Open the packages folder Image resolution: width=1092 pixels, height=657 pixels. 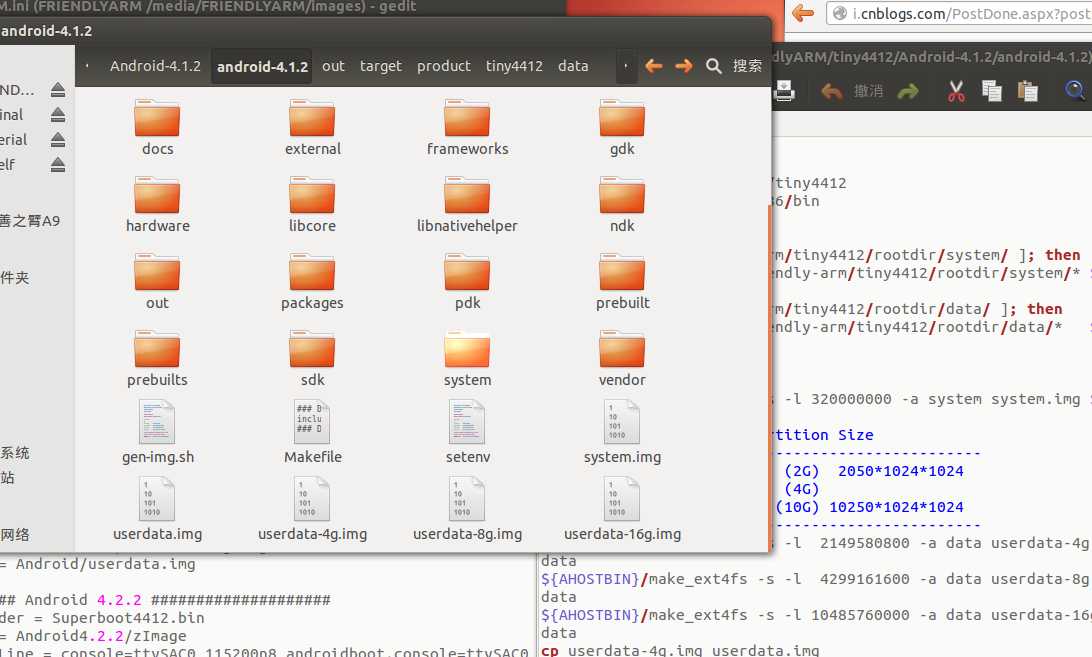[x=313, y=282]
